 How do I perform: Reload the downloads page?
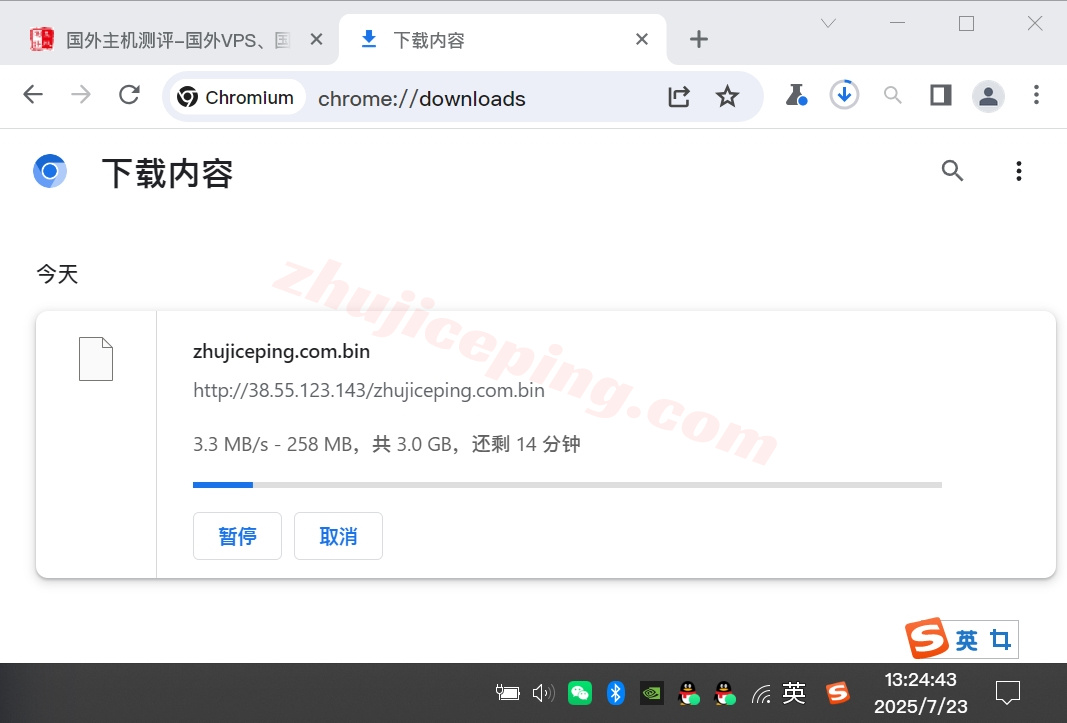[129, 95]
